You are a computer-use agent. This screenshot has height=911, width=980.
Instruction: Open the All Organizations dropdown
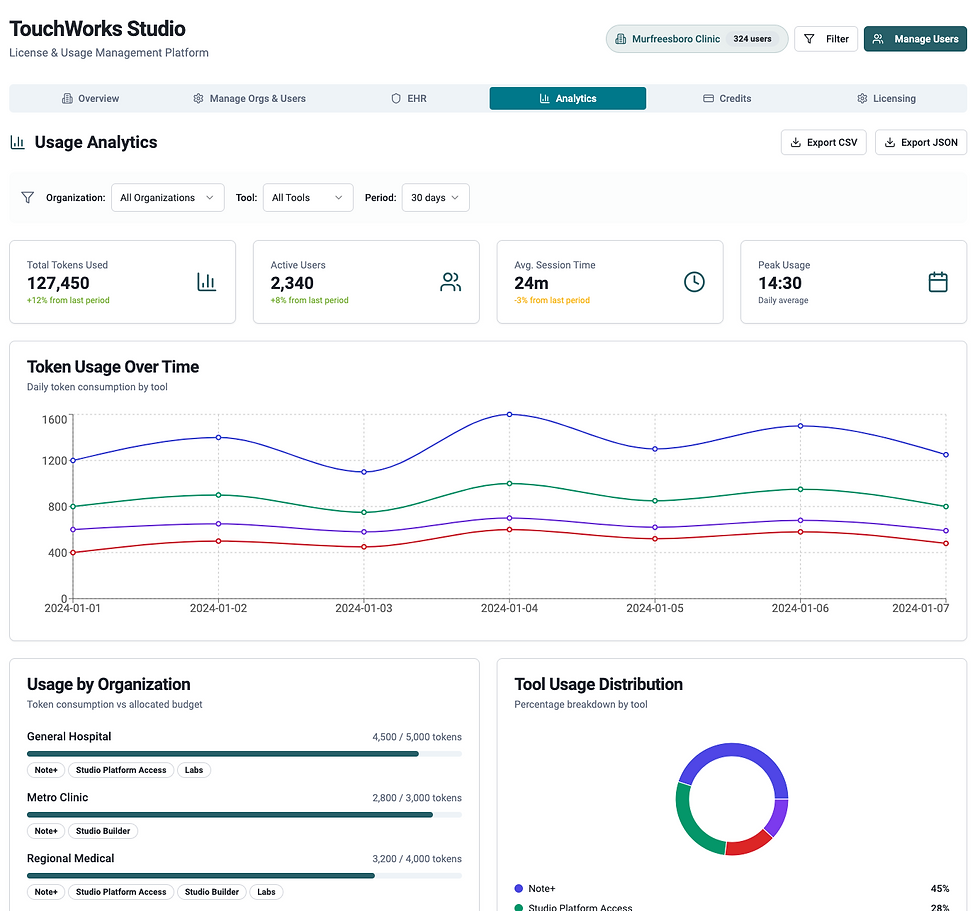coord(167,198)
